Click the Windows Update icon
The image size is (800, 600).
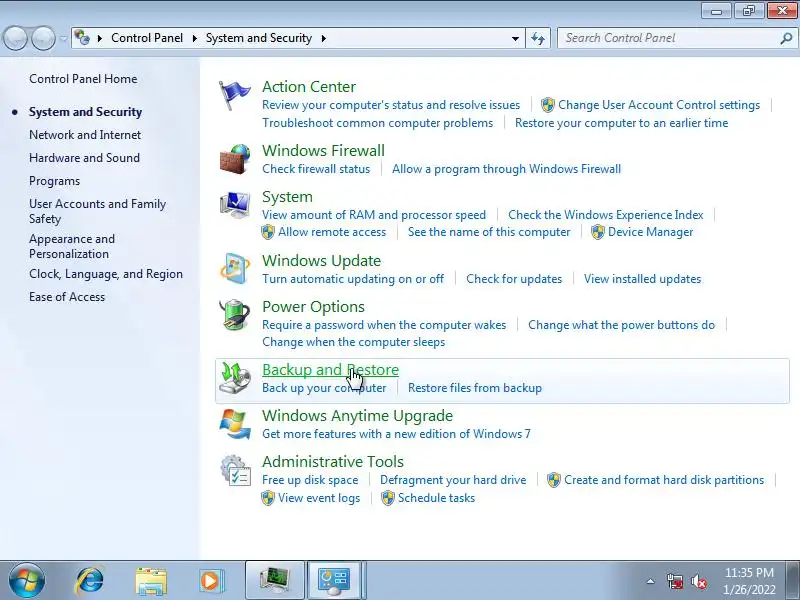[x=235, y=268]
